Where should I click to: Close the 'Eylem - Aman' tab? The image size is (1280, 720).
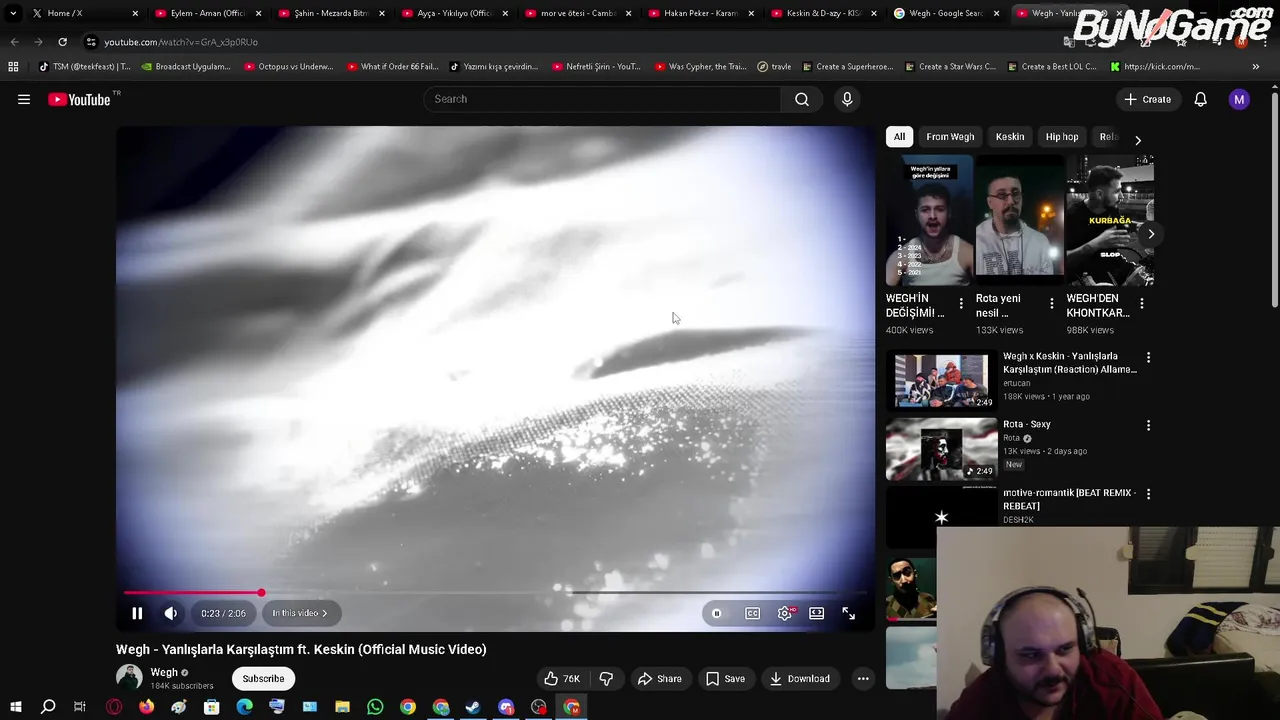(259, 14)
